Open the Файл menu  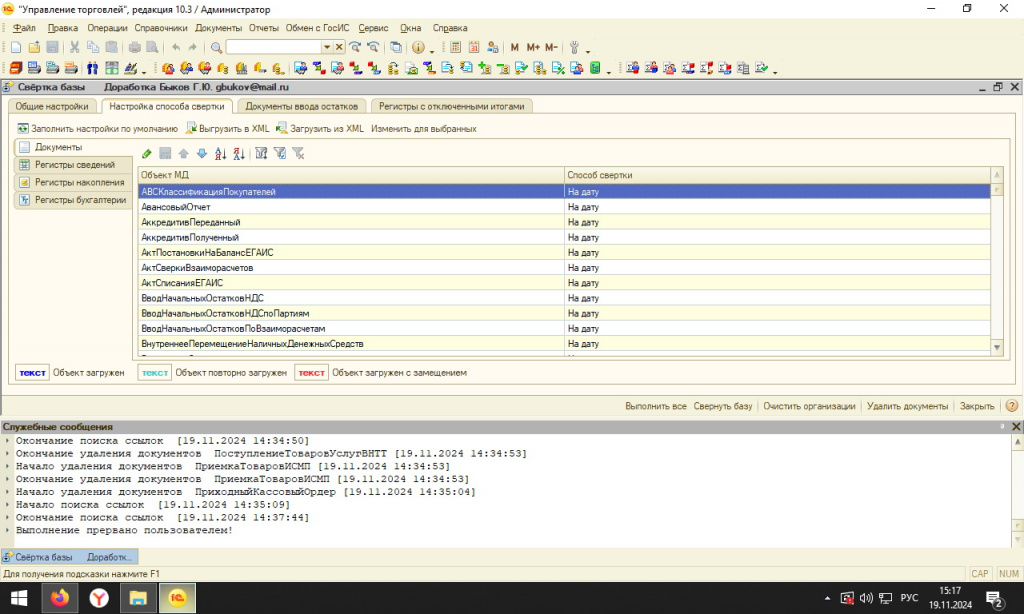(24, 28)
